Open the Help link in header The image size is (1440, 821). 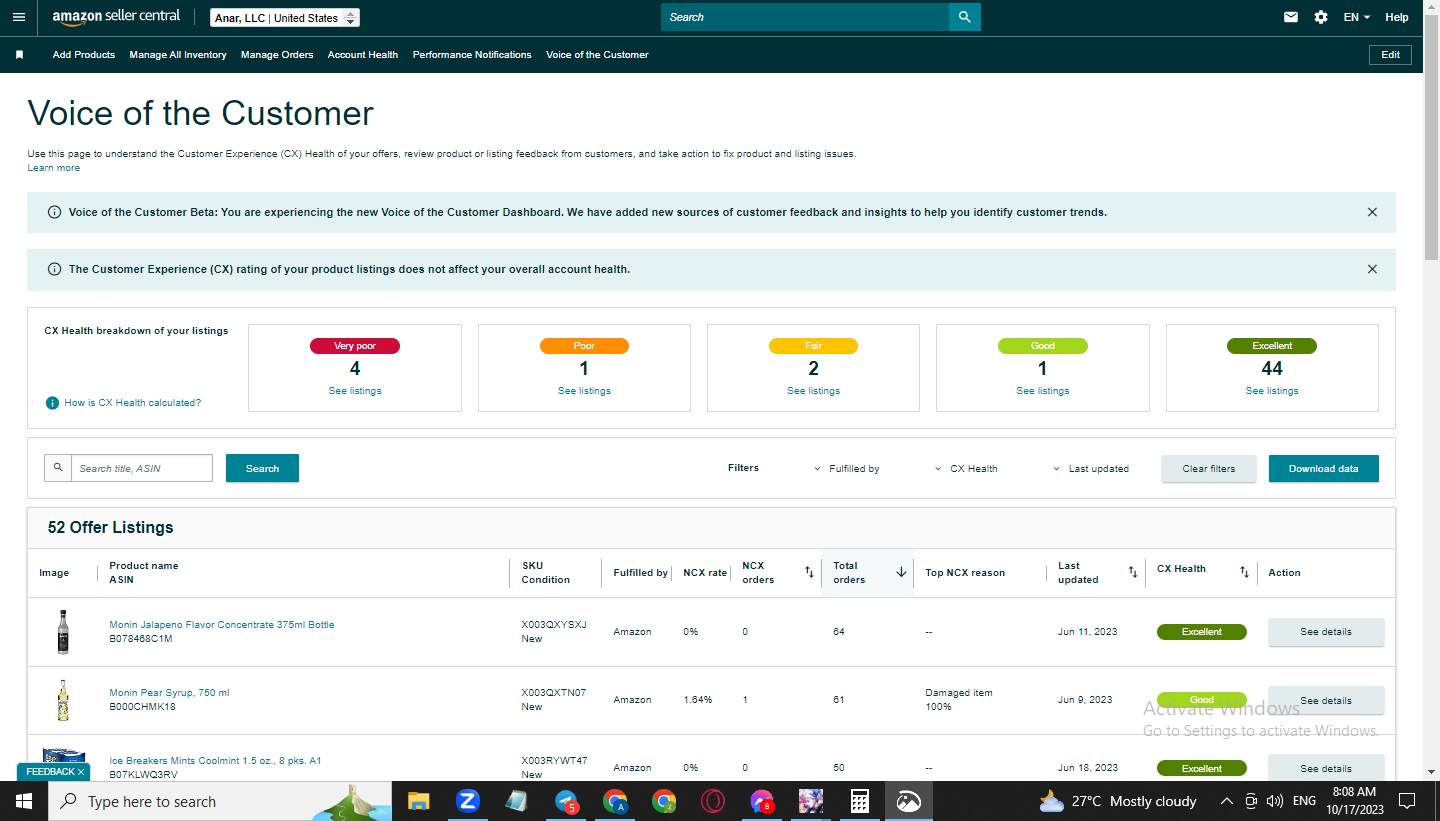1397,17
